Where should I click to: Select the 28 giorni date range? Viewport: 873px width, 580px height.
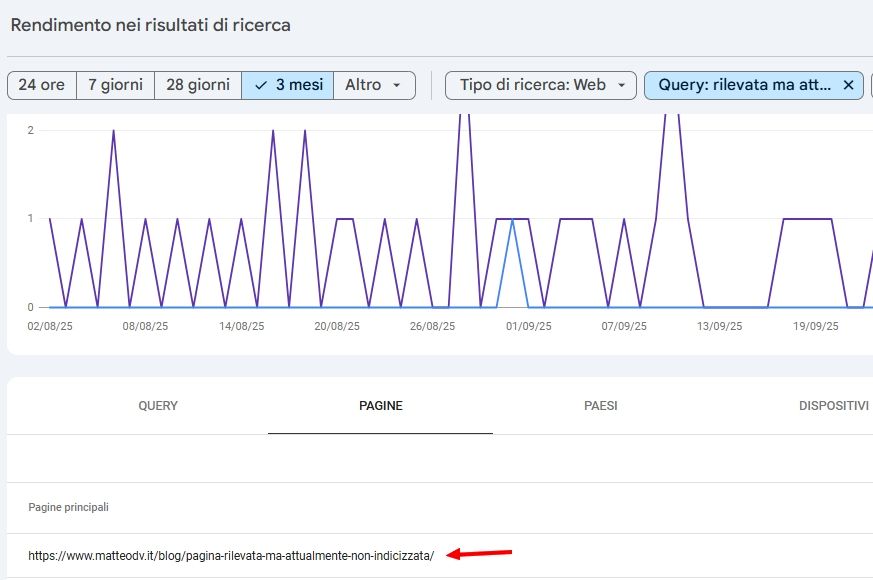pyautogui.click(x=198, y=85)
